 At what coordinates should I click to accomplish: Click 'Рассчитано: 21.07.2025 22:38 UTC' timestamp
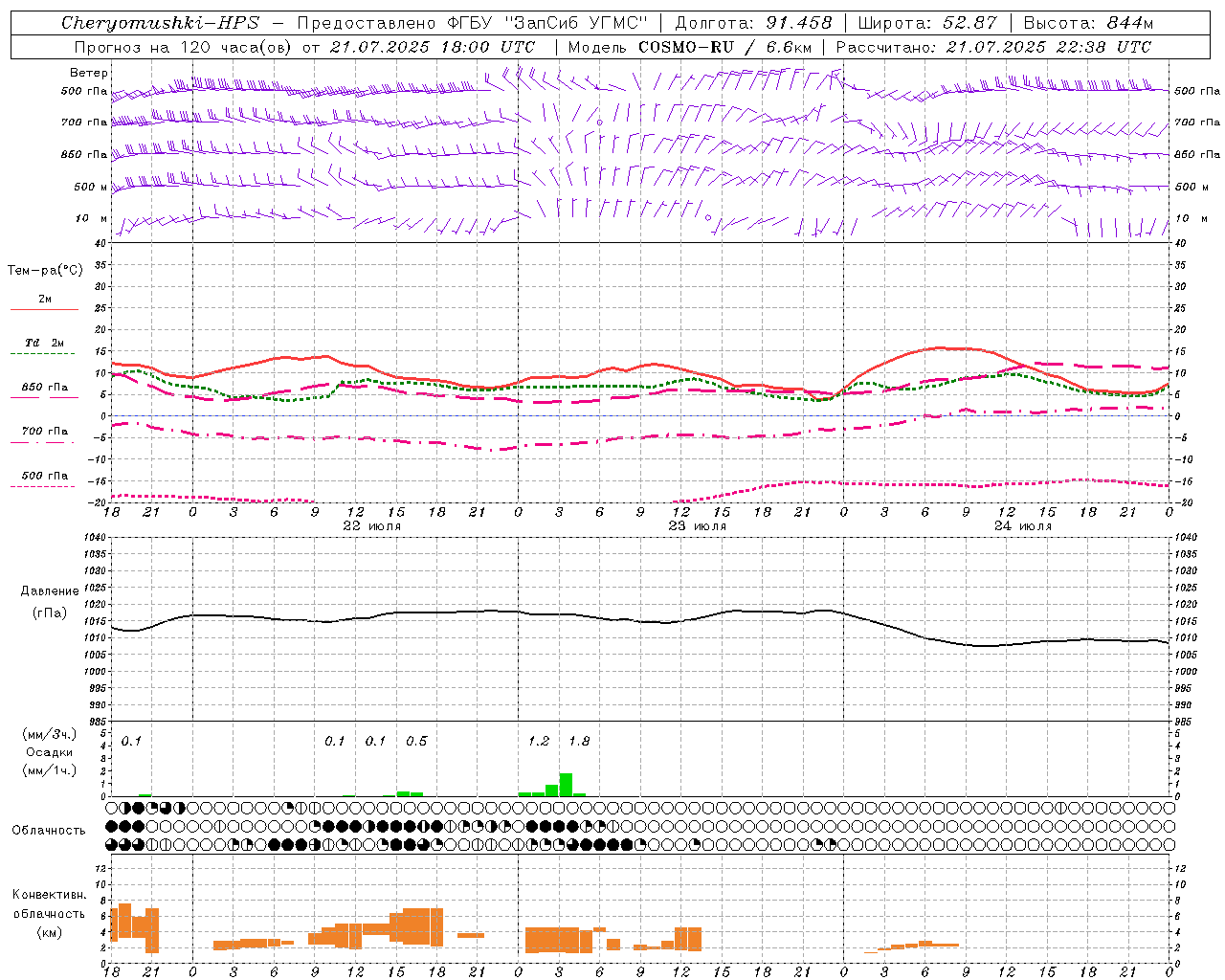pyautogui.click(x=993, y=47)
